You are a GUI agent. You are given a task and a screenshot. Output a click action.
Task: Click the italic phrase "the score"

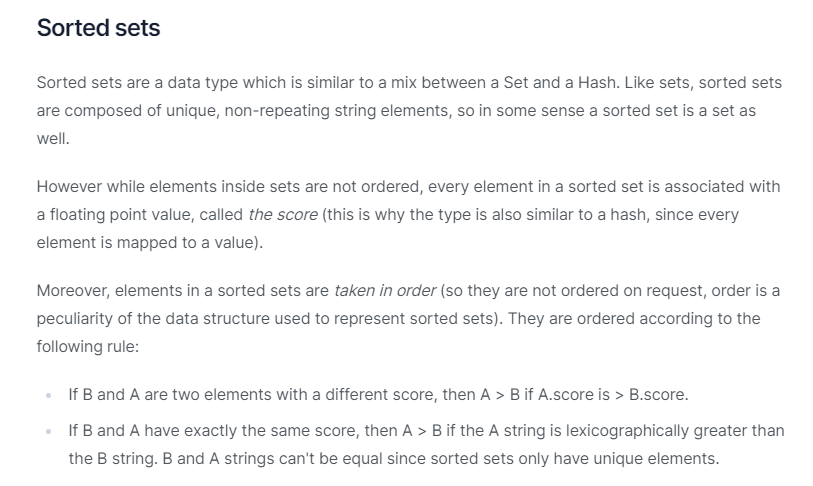tap(283, 214)
